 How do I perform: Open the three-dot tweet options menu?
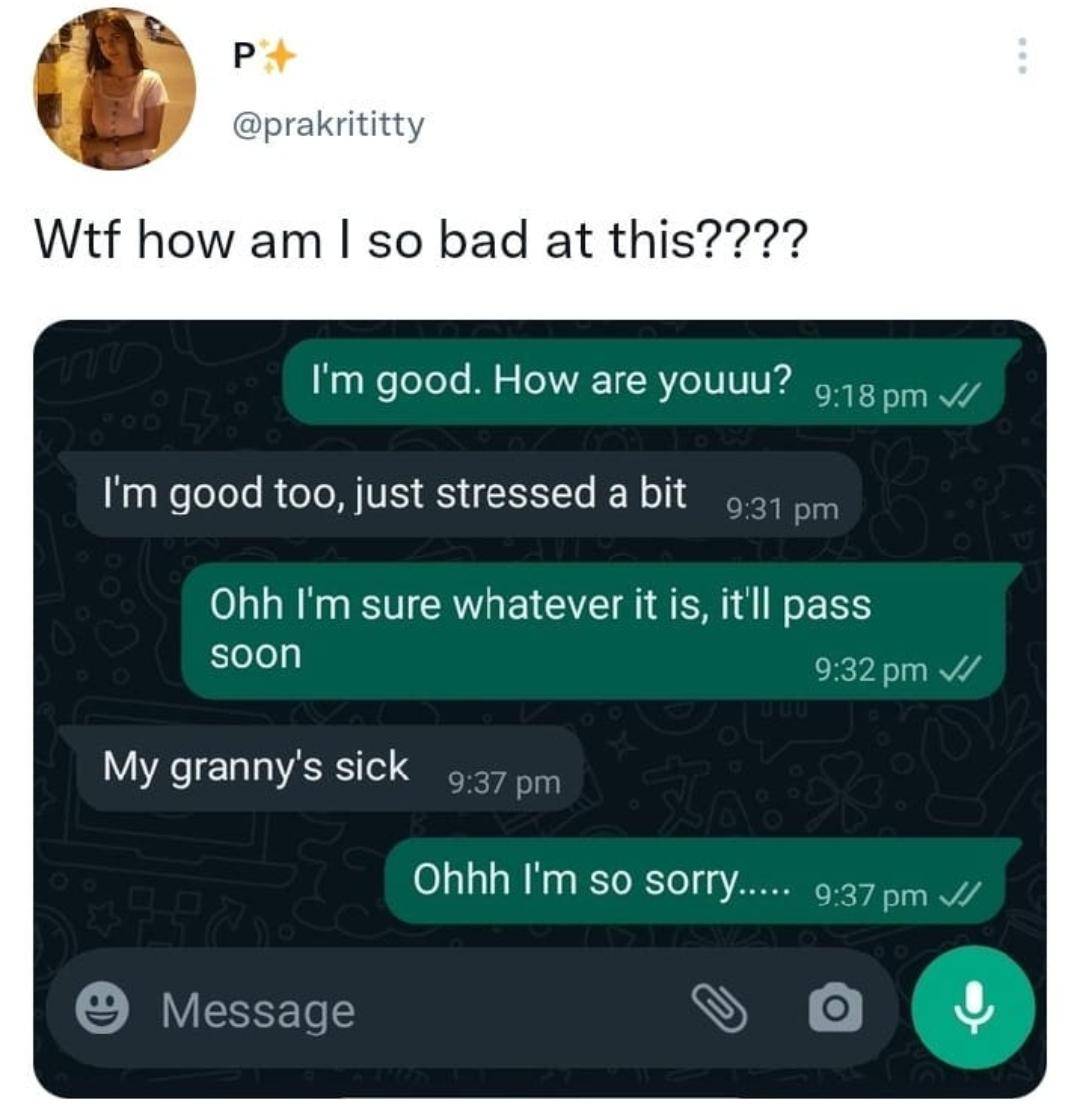[1021, 56]
